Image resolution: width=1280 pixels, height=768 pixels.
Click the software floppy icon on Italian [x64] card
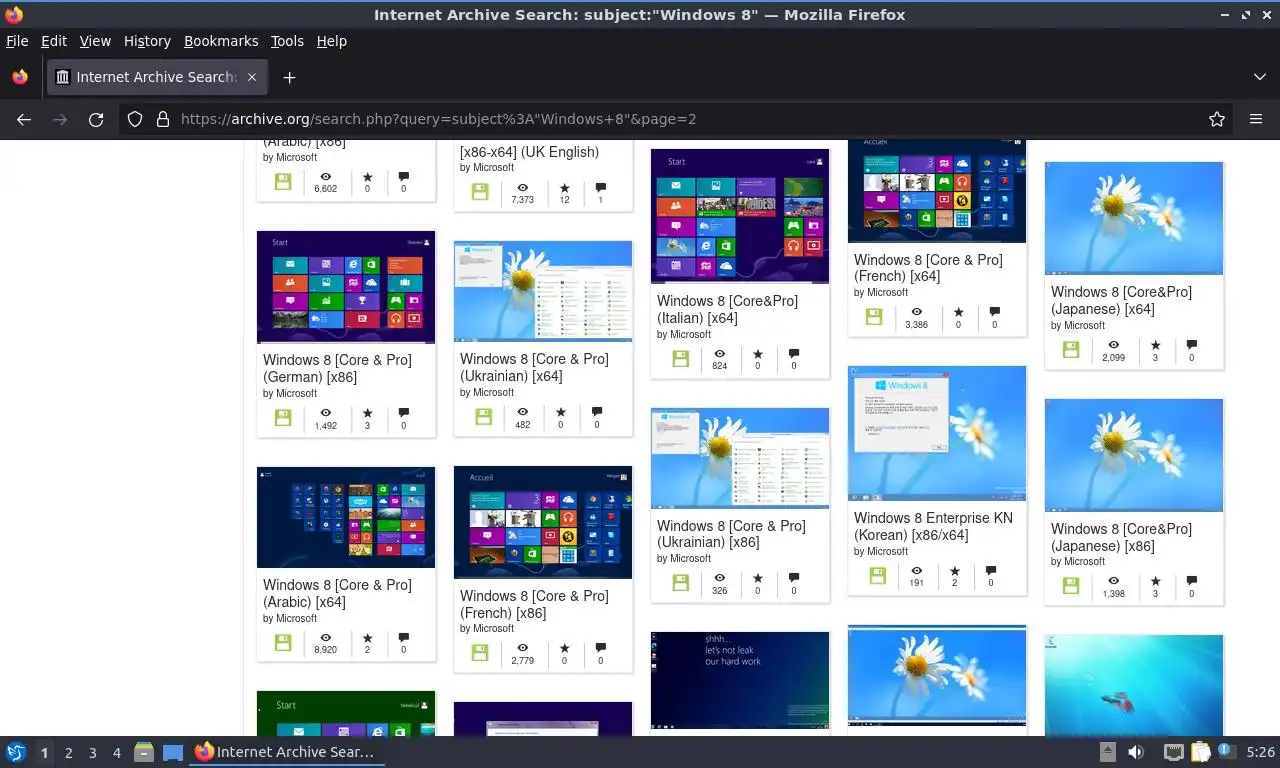[x=681, y=358]
